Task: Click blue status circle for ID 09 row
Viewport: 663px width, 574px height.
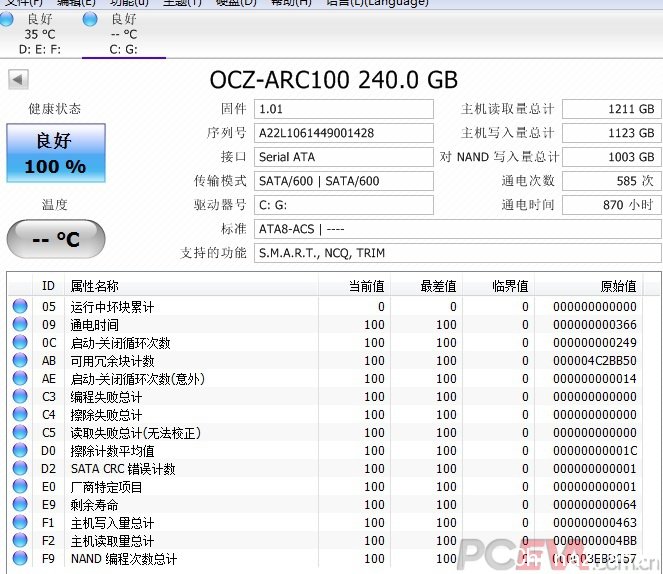Action: [x=20, y=324]
